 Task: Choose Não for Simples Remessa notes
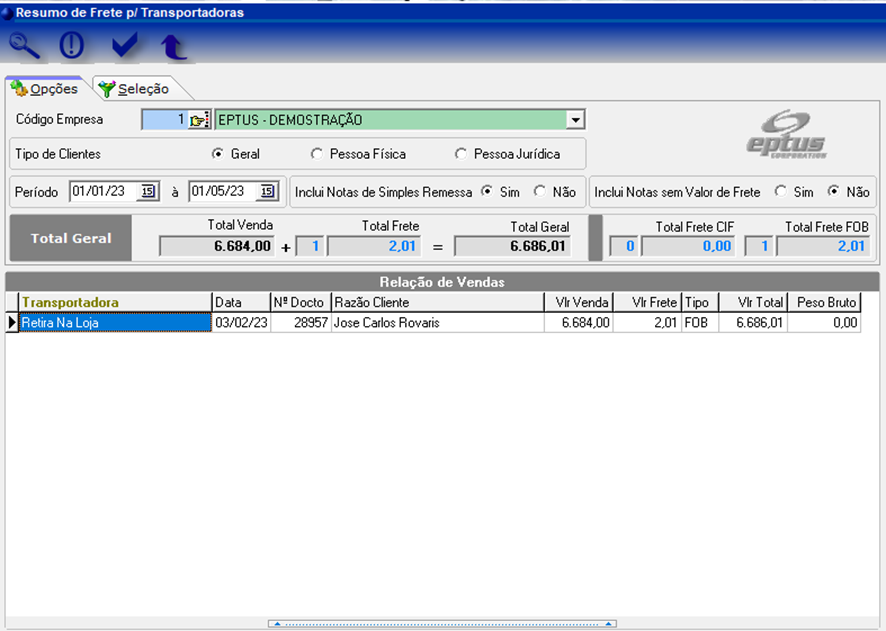pos(540,191)
